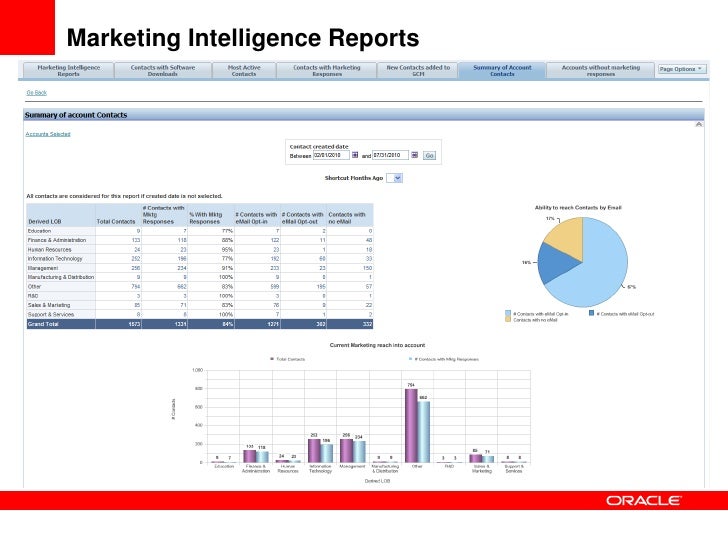Select the Support & Services row label
The image size is (728, 546).
tap(51, 314)
